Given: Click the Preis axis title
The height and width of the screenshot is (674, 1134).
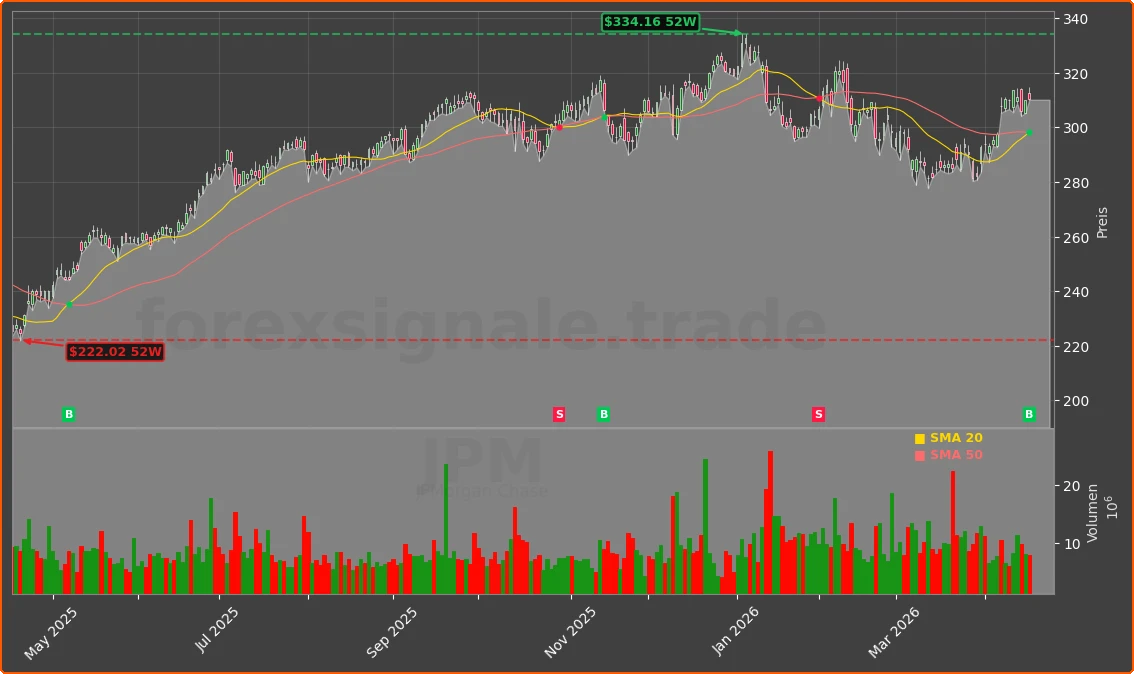Looking at the screenshot, I should (1100, 222).
